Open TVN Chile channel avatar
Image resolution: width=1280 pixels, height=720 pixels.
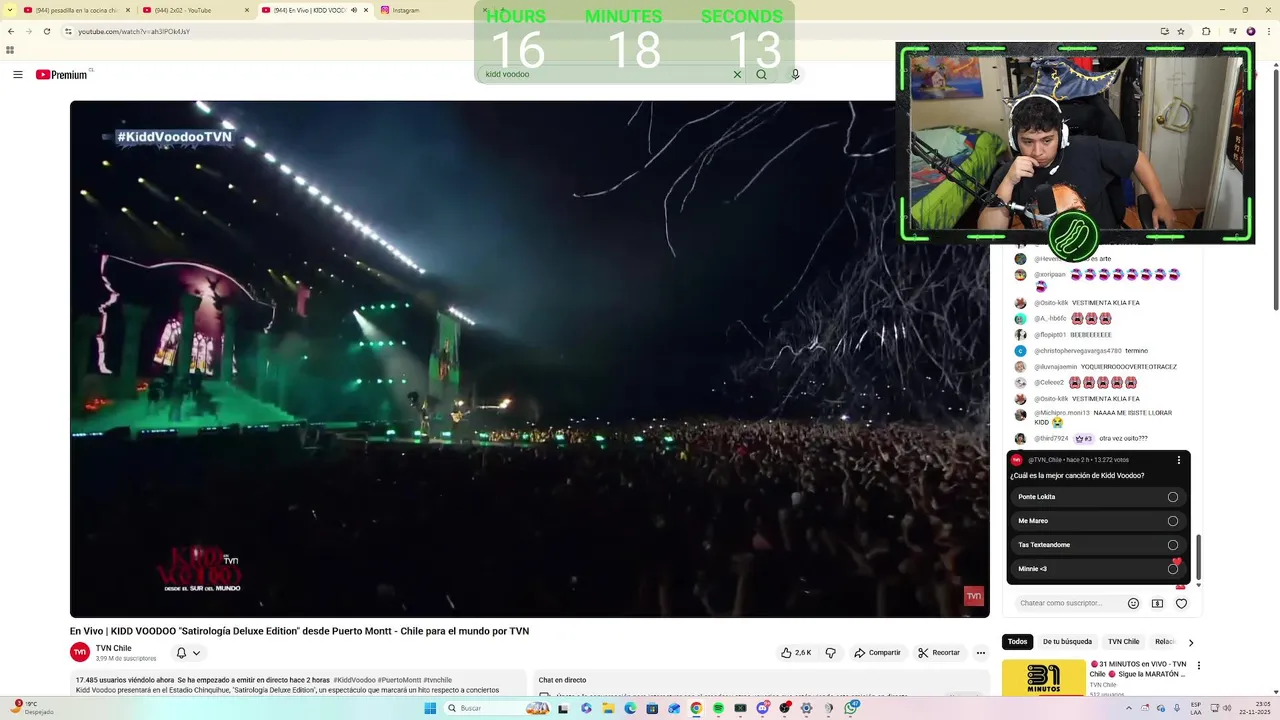[x=80, y=652]
